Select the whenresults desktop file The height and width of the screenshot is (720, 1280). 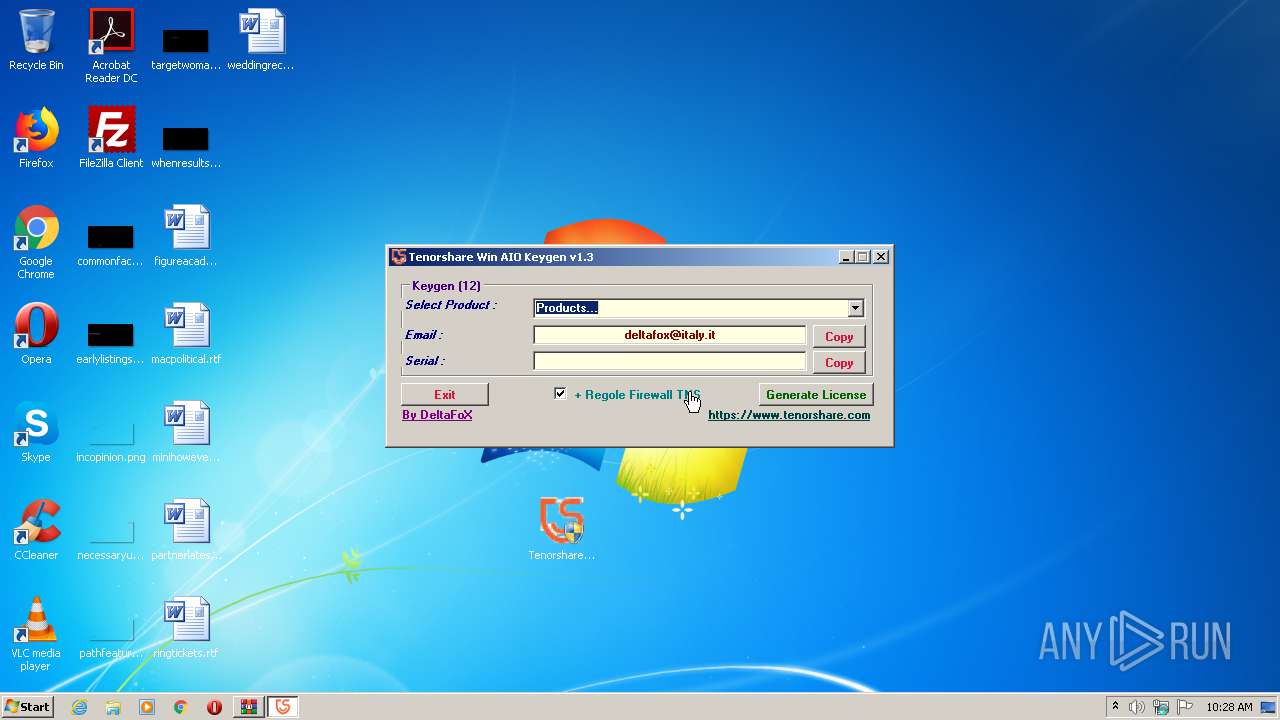pos(186,146)
